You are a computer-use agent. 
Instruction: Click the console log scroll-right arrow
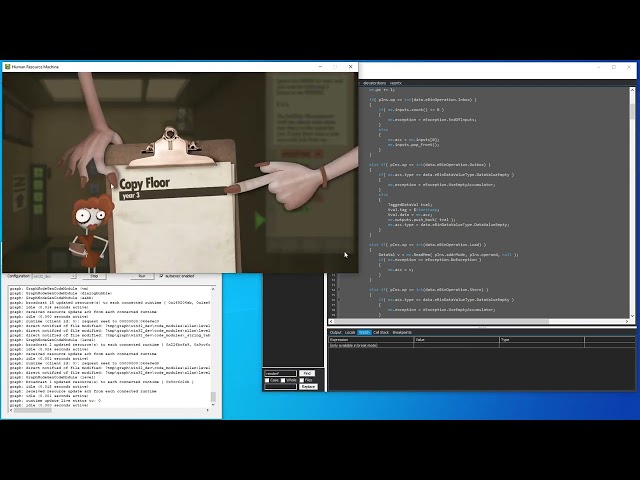click(x=208, y=410)
